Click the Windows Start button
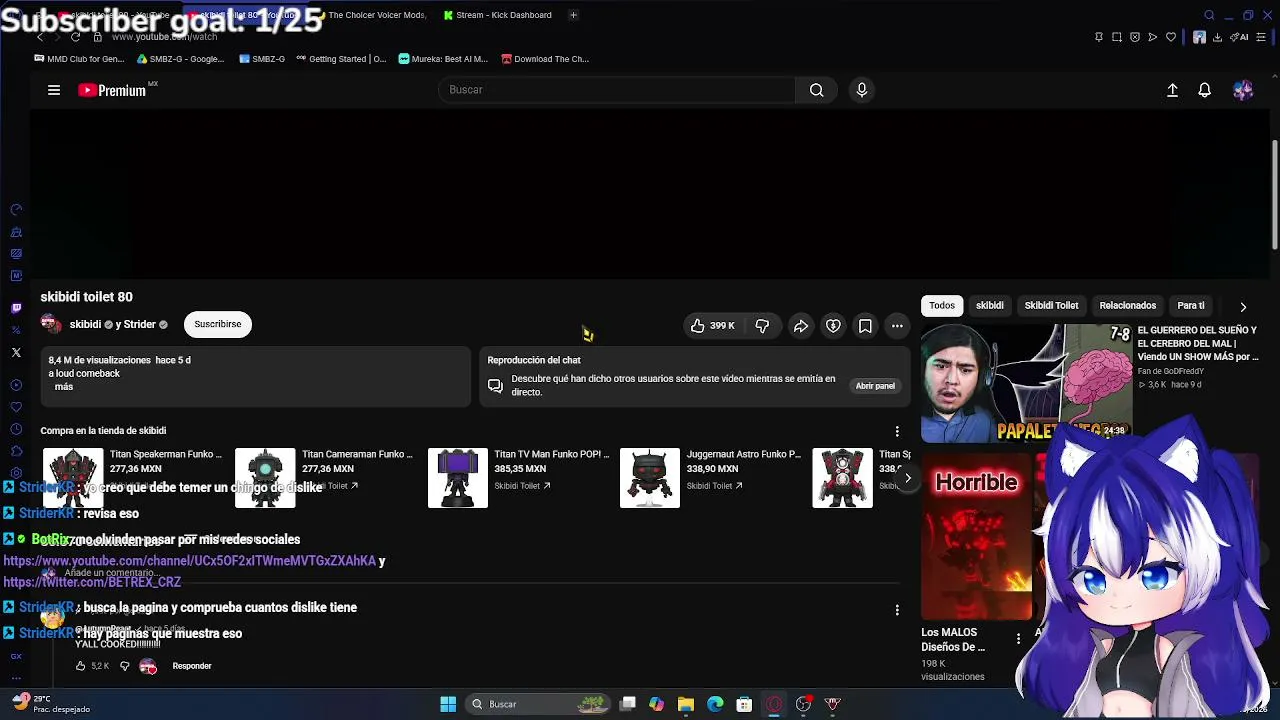 448,704
